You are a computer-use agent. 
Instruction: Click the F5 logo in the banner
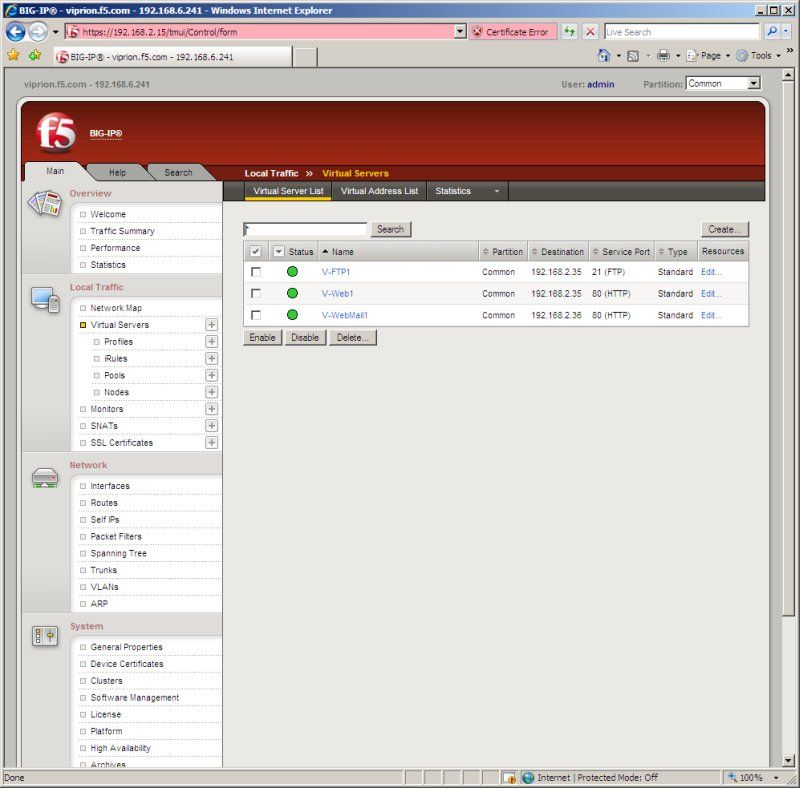coord(56,133)
